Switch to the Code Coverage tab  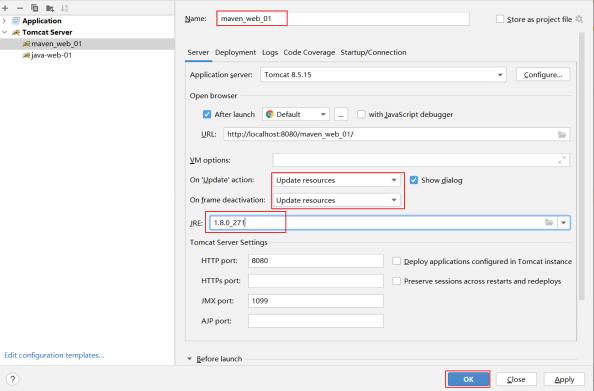click(x=309, y=53)
